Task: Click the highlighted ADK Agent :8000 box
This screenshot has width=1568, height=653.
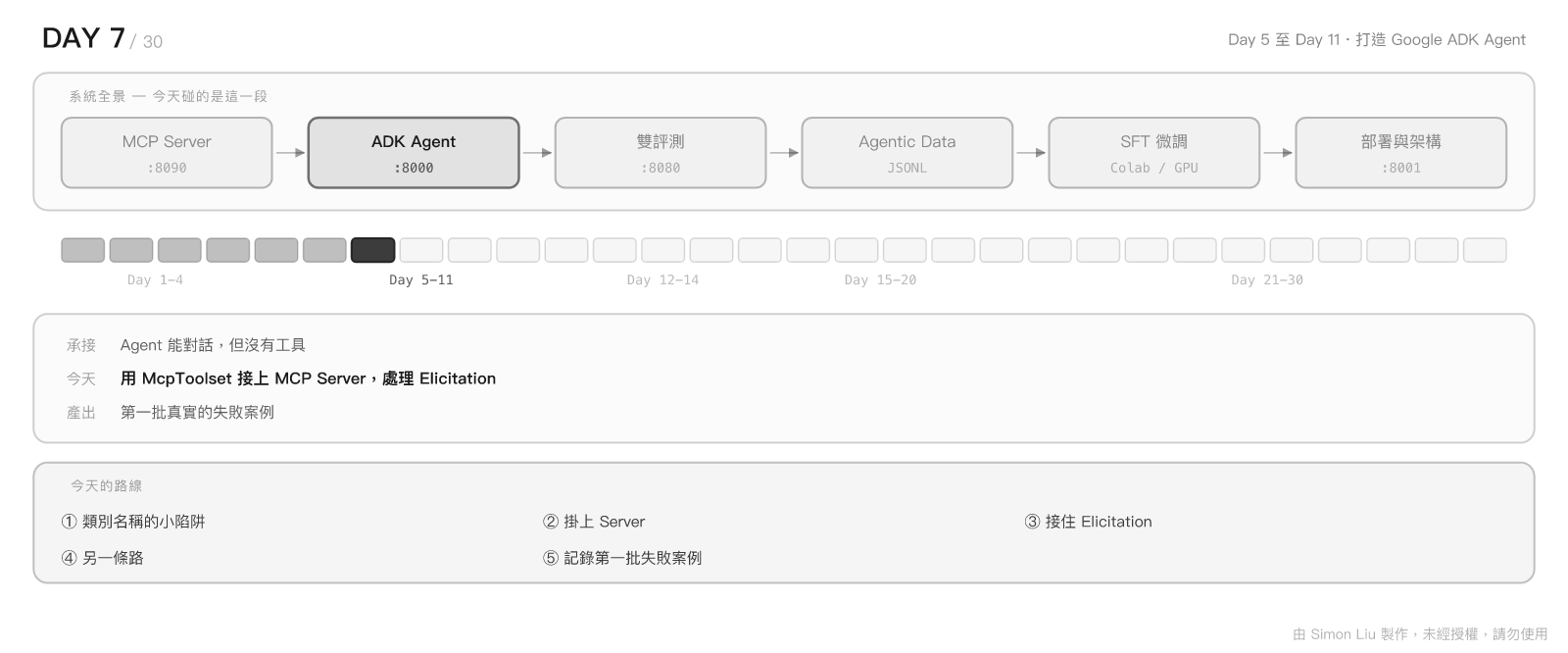Action: point(414,153)
